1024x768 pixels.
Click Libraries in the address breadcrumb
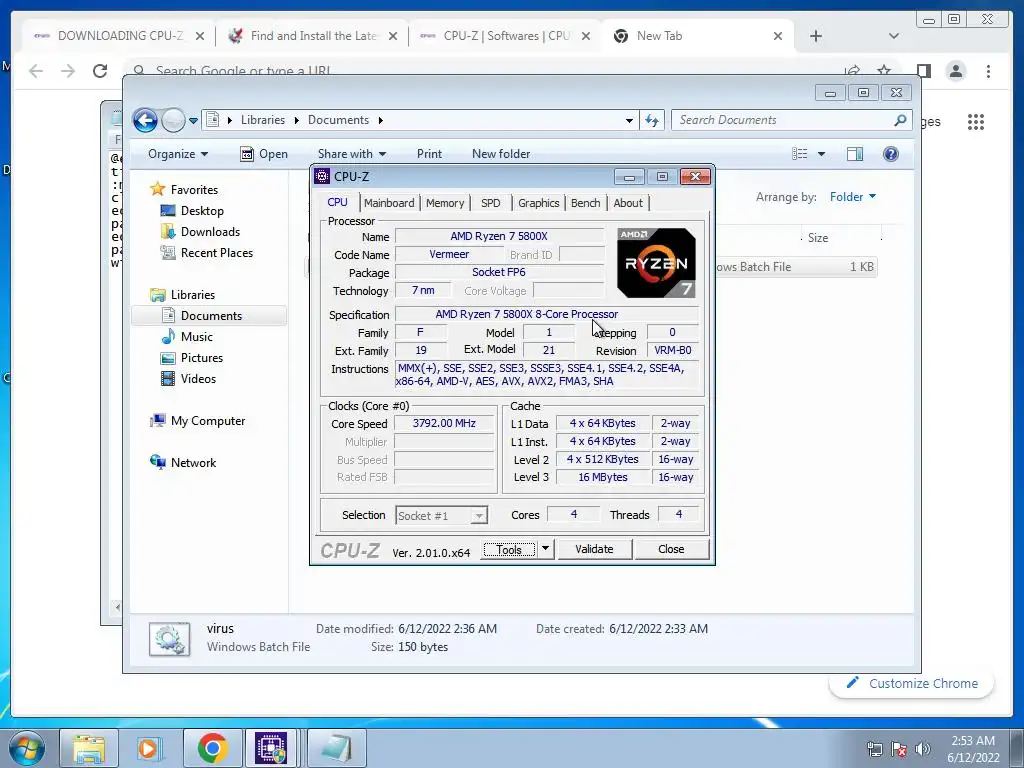(263, 120)
